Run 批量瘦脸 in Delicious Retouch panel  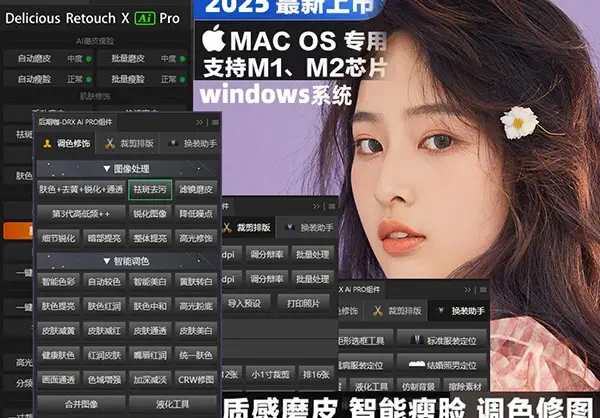click(128, 79)
